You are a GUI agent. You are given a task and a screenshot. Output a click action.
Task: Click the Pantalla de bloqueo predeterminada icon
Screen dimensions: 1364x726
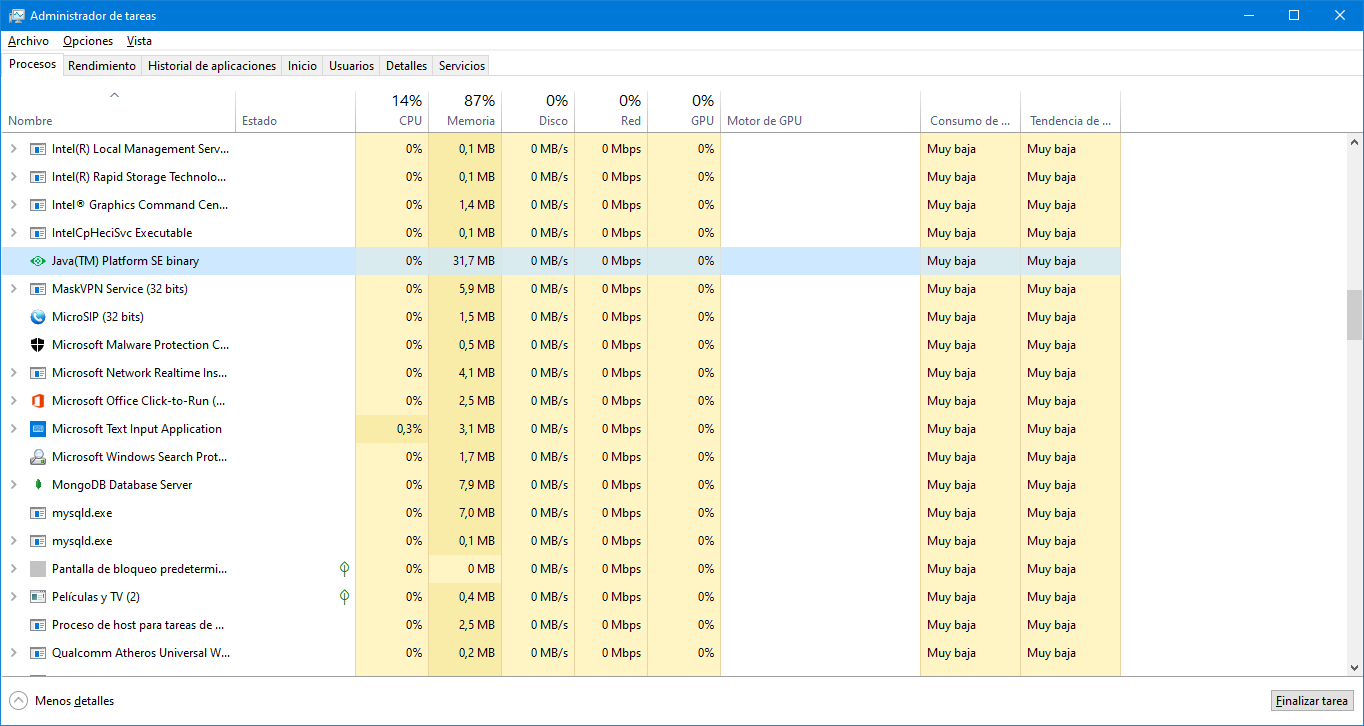[x=38, y=569]
